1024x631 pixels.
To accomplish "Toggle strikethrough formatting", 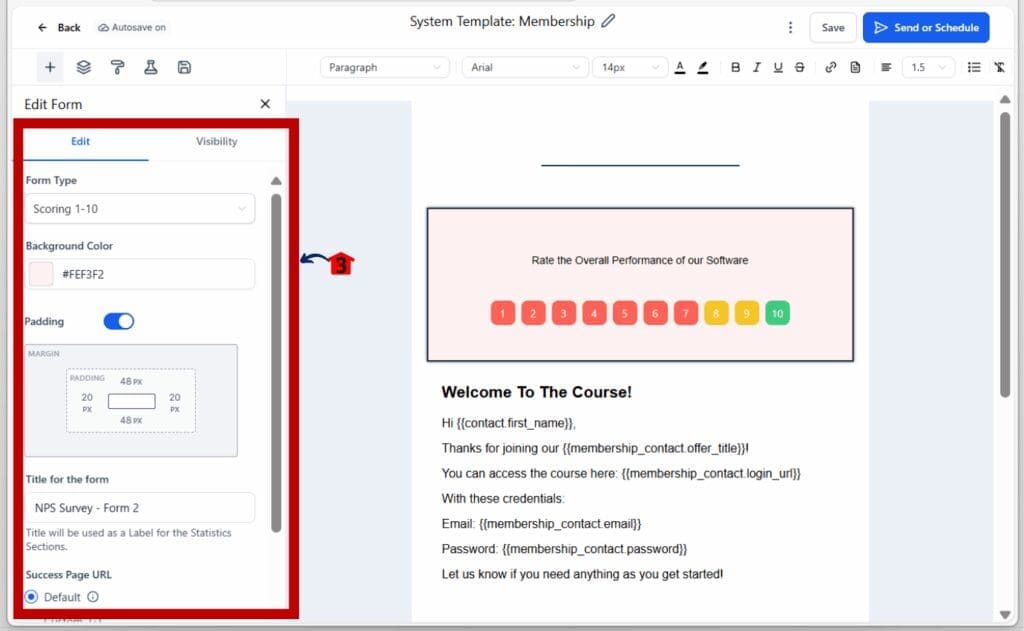I will [799, 67].
